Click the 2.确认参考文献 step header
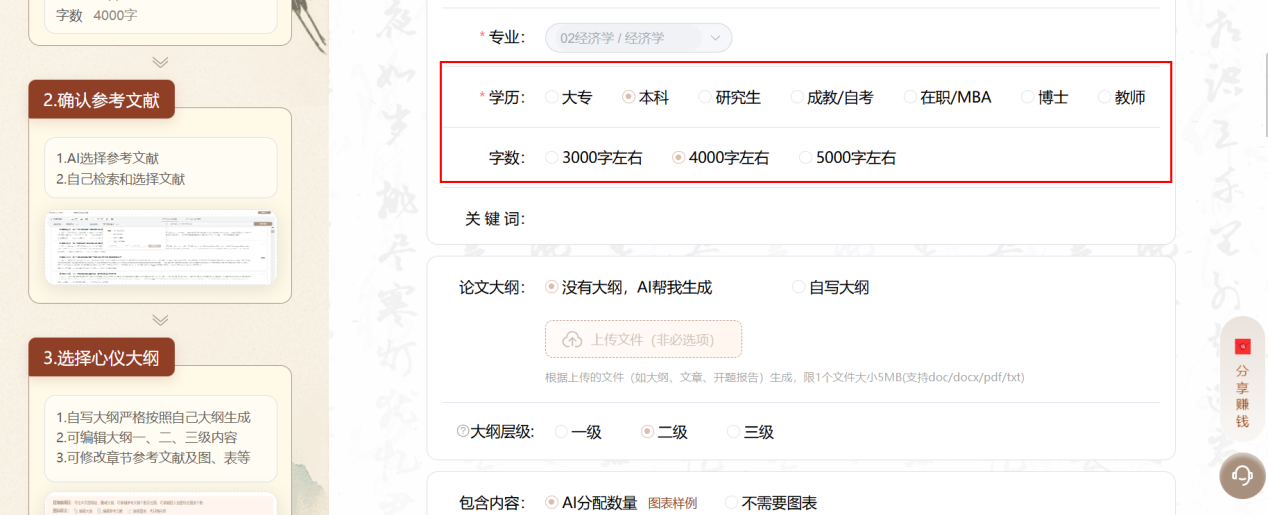1268x515 pixels. [101, 99]
